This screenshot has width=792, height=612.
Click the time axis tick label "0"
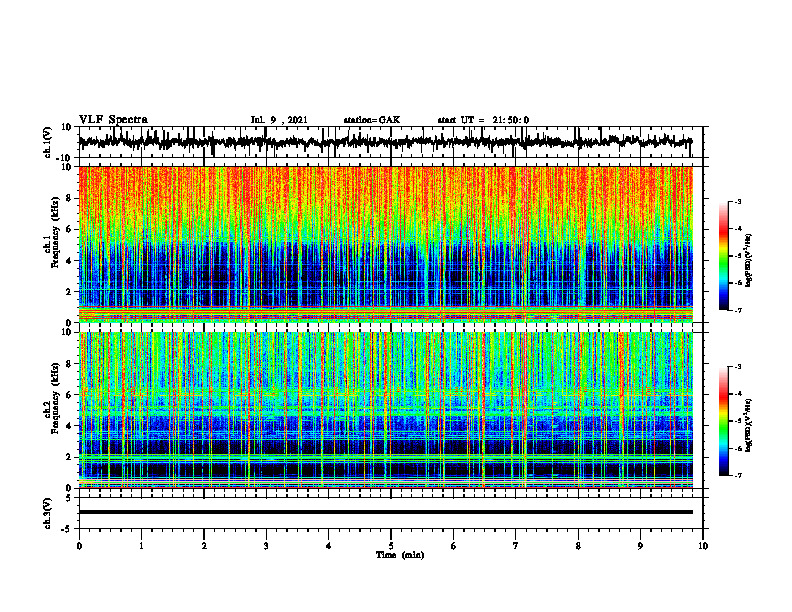click(x=79, y=546)
